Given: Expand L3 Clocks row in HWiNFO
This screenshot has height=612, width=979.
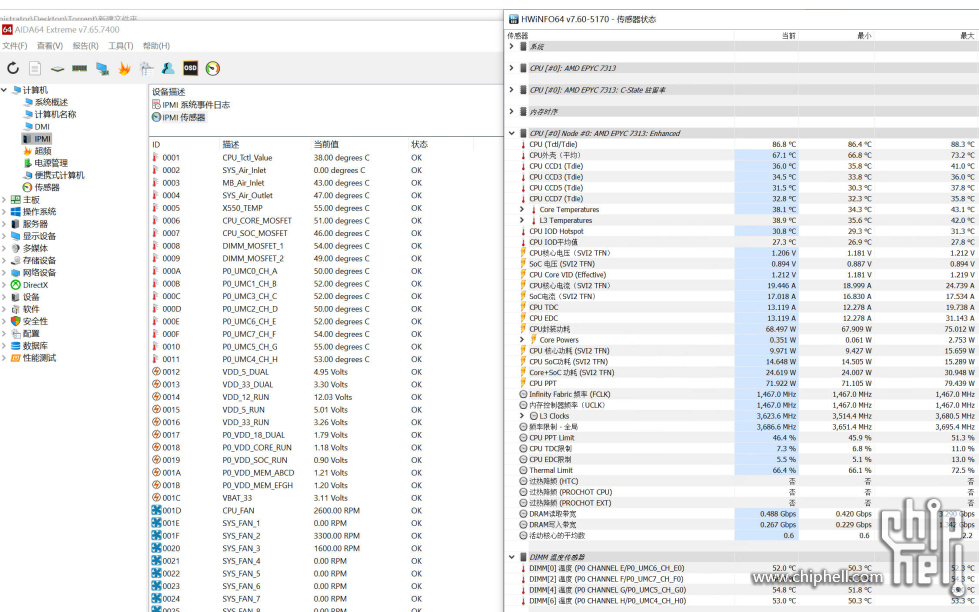Looking at the screenshot, I should (522, 416).
